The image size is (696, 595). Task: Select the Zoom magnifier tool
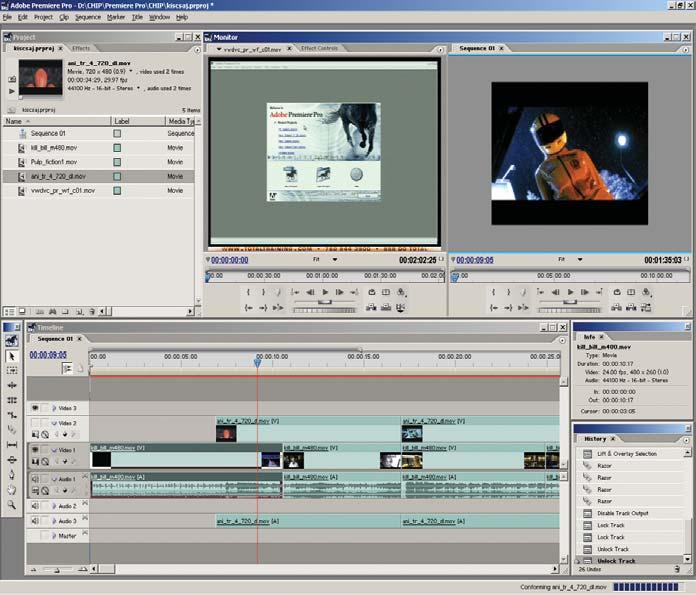pyautogui.click(x=12, y=505)
